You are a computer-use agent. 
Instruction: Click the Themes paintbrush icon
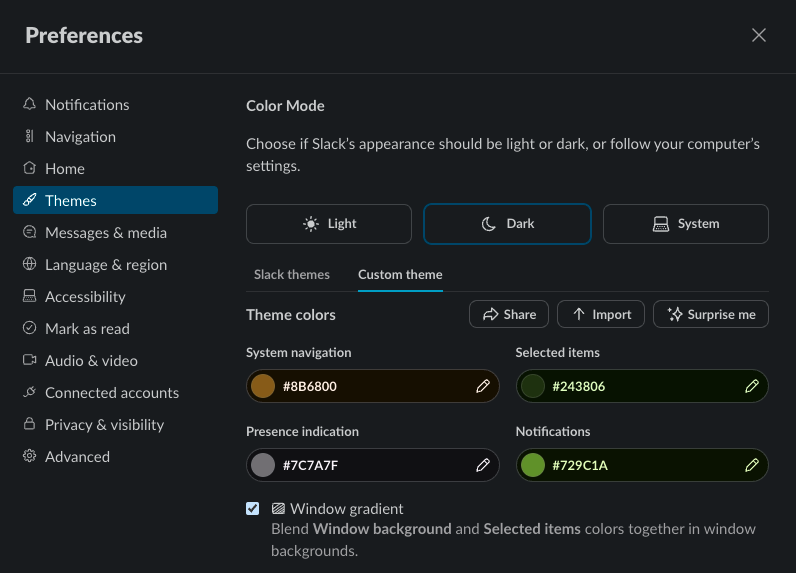(x=29, y=200)
